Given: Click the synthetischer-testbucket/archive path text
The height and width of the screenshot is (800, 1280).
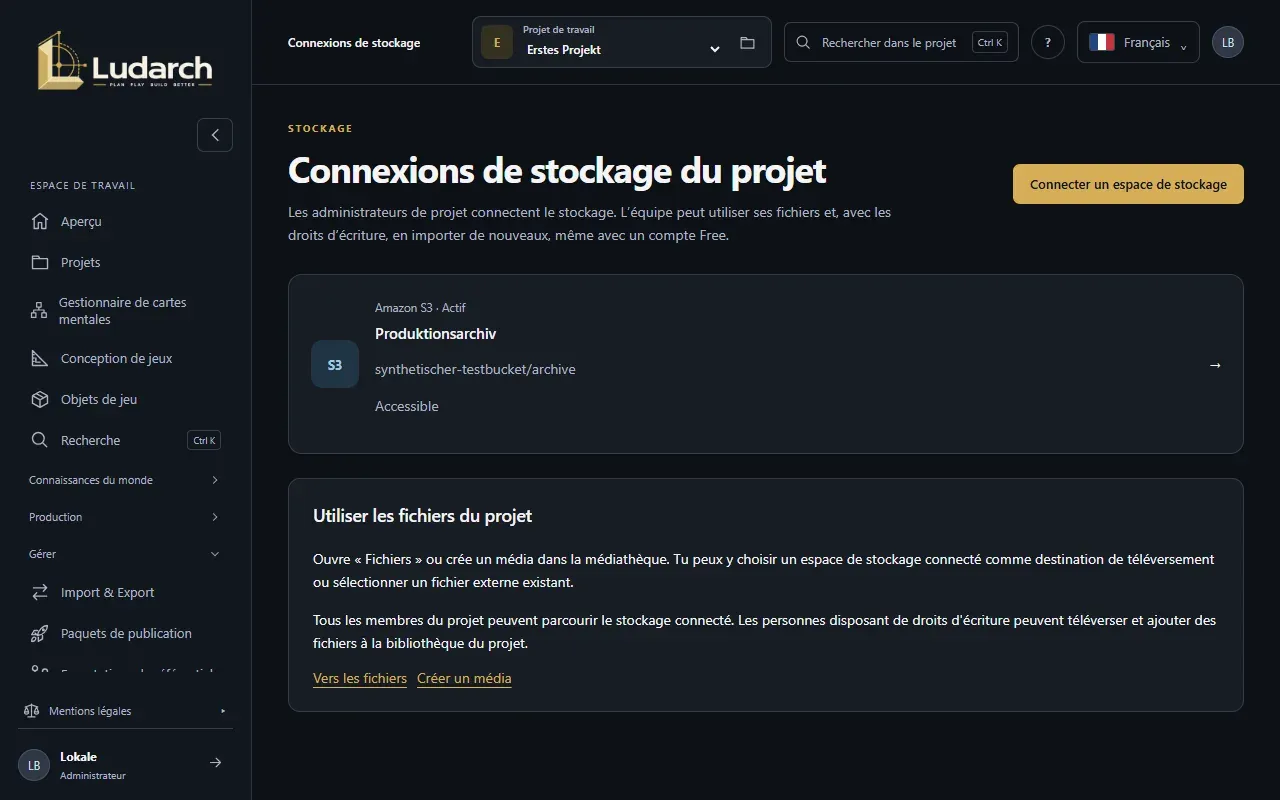Looking at the screenshot, I should pyautogui.click(x=475, y=369).
